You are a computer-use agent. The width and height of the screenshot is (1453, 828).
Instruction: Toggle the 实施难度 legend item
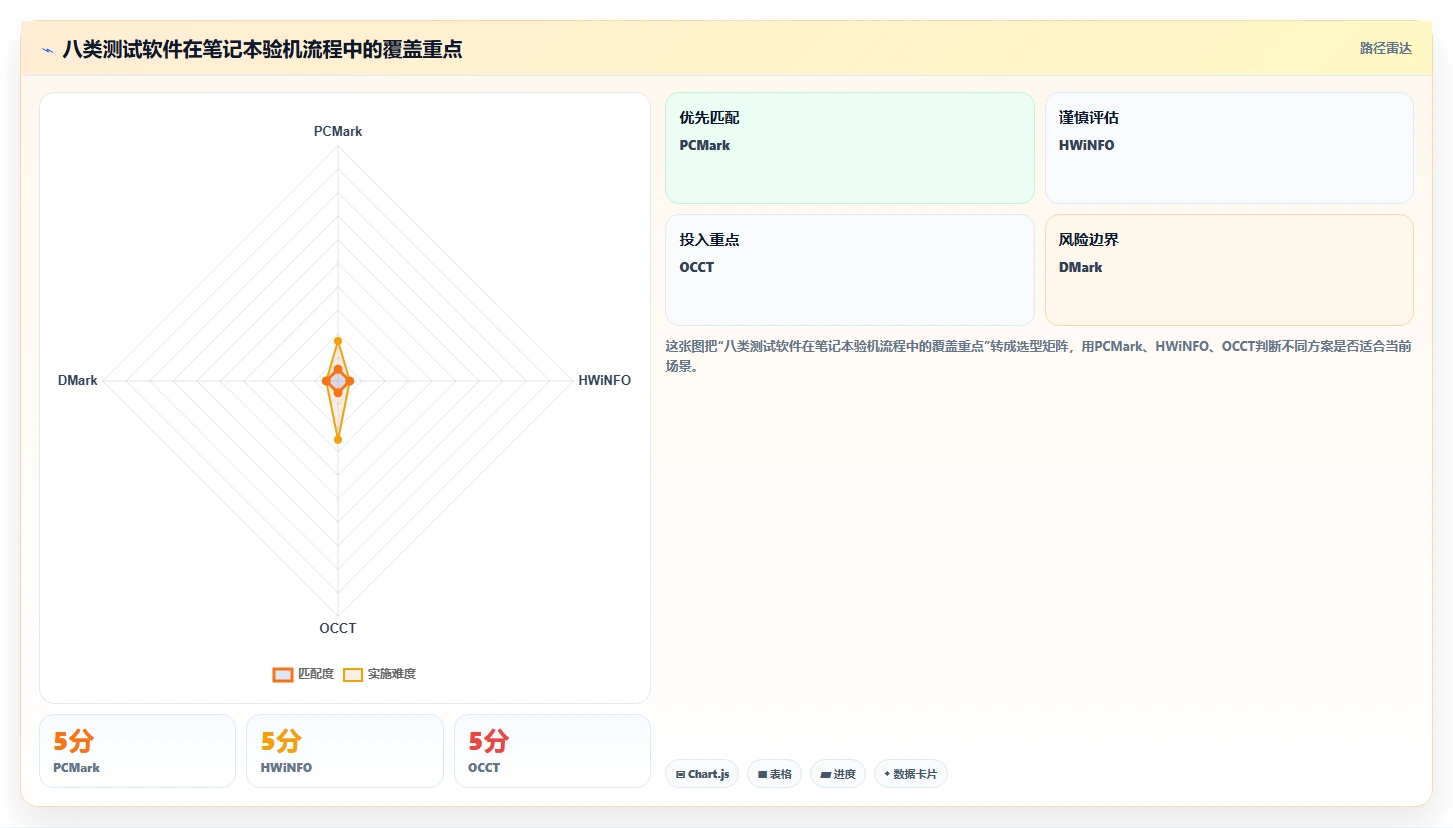(x=379, y=674)
